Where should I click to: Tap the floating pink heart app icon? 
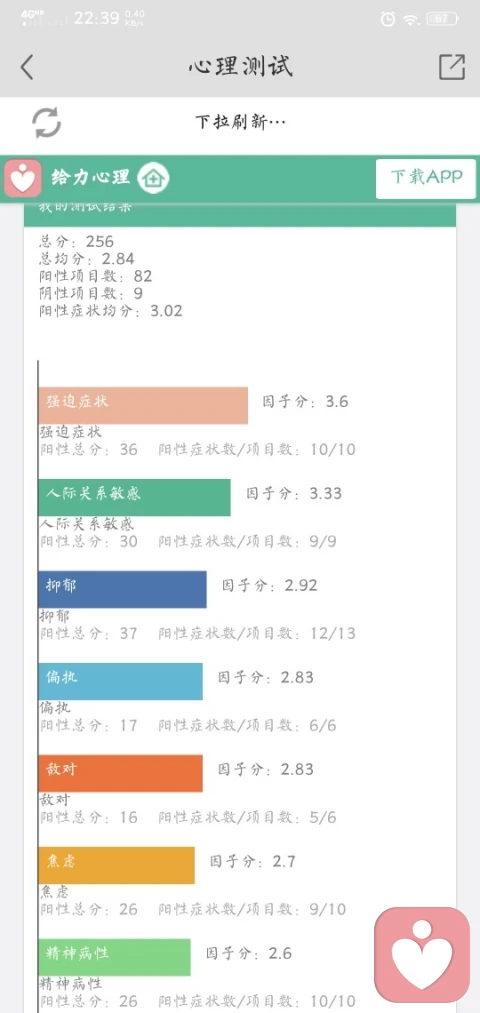[422, 954]
